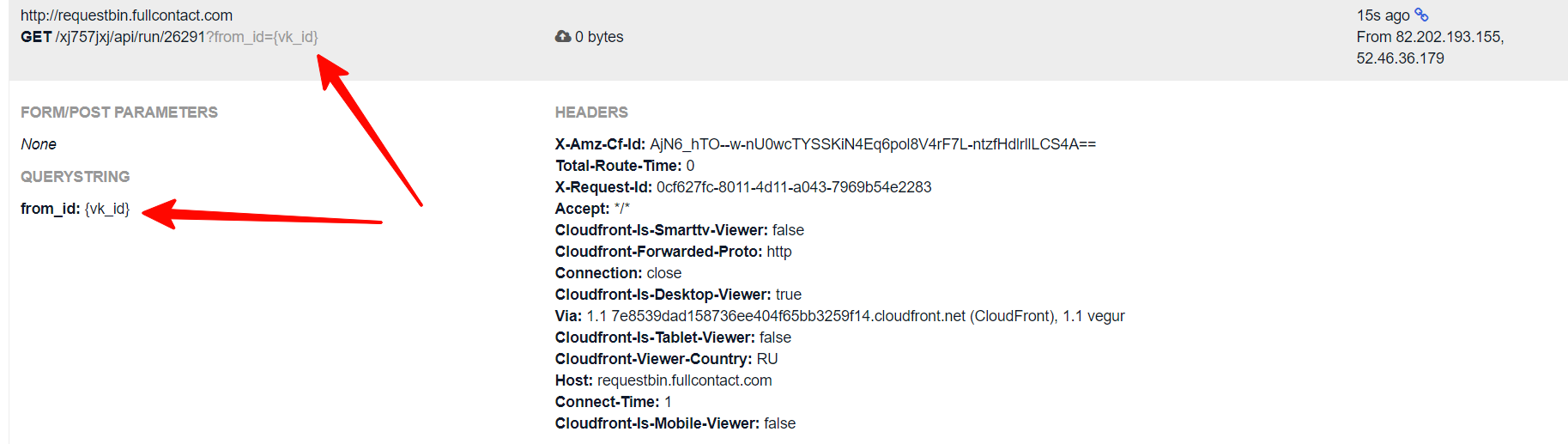1568x444 pixels.
Task: Click the HEADERS section heading
Action: click(x=591, y=113)
